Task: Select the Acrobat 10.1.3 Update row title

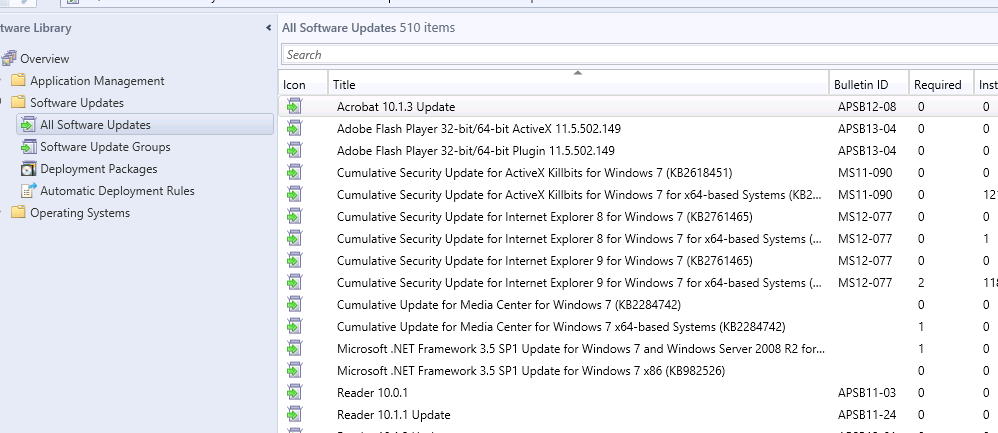Action: pos(396,107)
